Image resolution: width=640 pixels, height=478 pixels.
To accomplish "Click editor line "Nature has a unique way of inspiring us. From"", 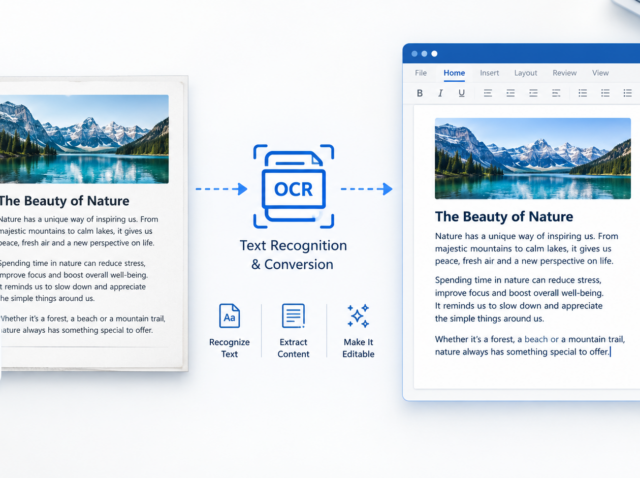I will tap(527, 236).
